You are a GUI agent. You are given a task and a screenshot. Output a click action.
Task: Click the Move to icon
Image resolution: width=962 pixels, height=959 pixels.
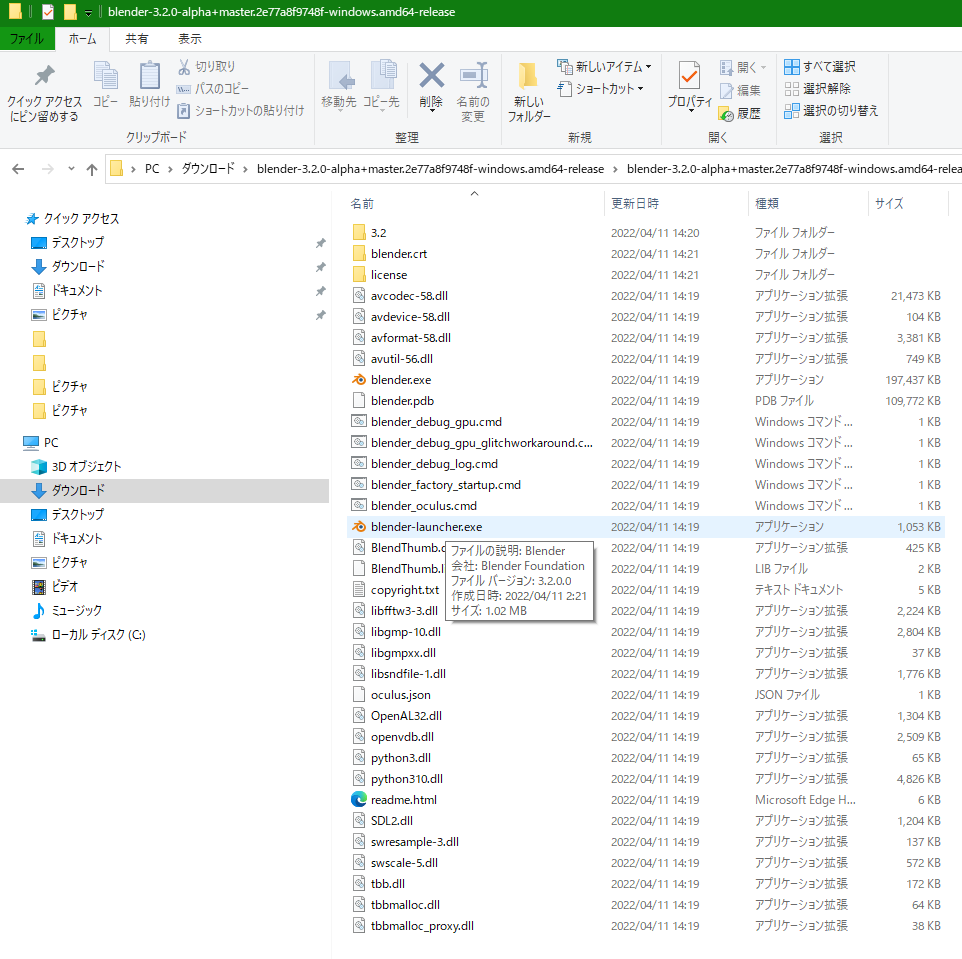[341, 76]
